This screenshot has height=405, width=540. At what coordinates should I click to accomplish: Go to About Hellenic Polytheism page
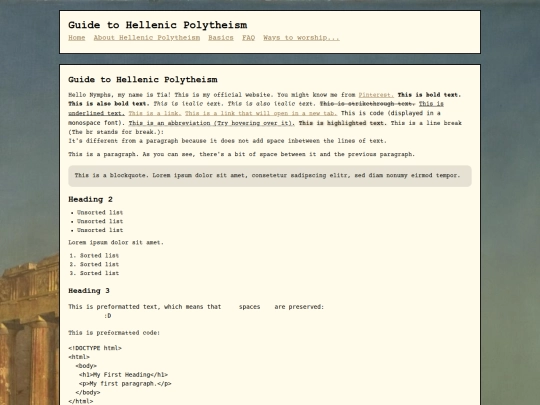[x=147, y=38]
